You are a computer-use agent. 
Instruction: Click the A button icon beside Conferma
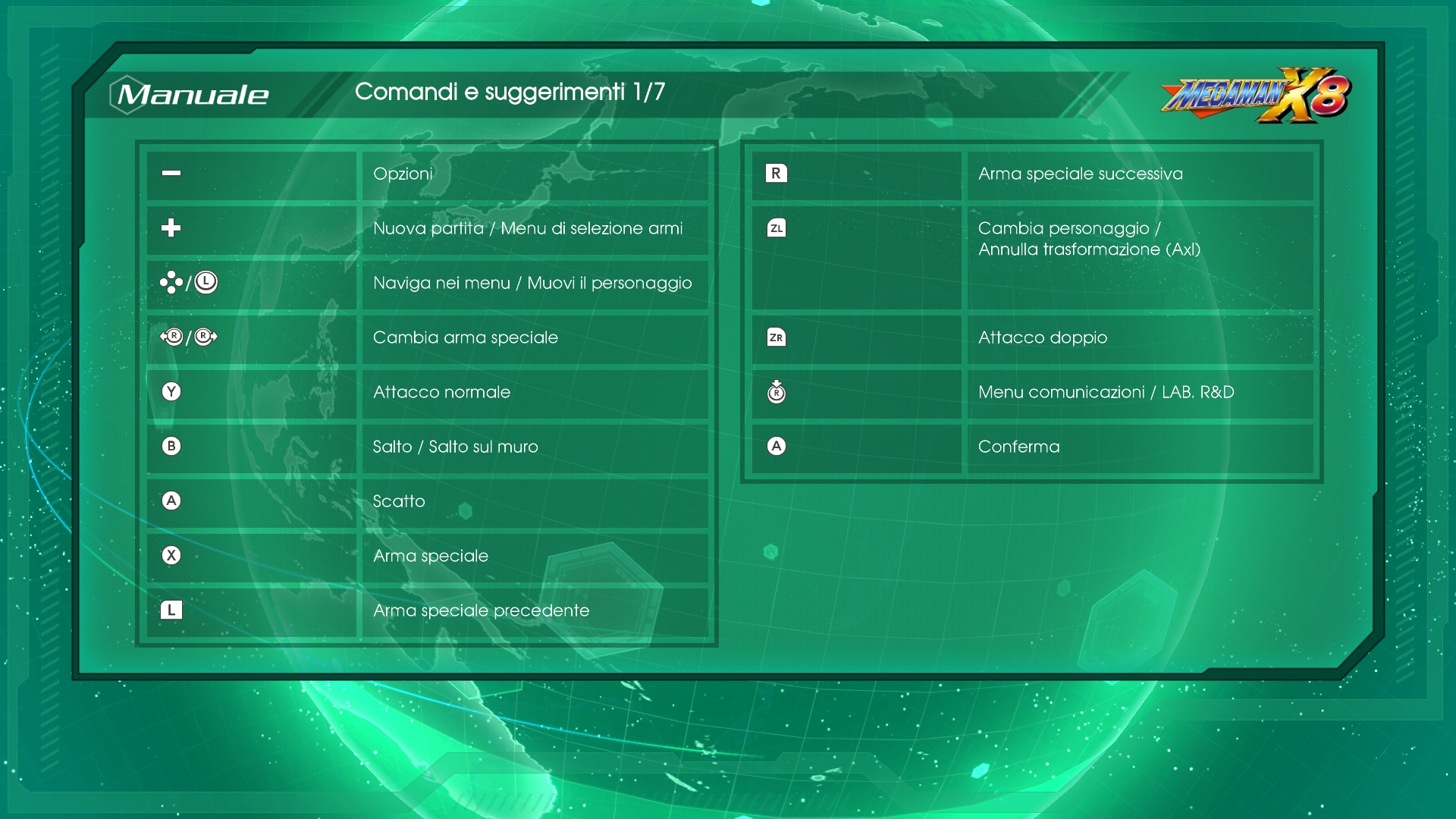pyautogui.click(x=776, y=446)
